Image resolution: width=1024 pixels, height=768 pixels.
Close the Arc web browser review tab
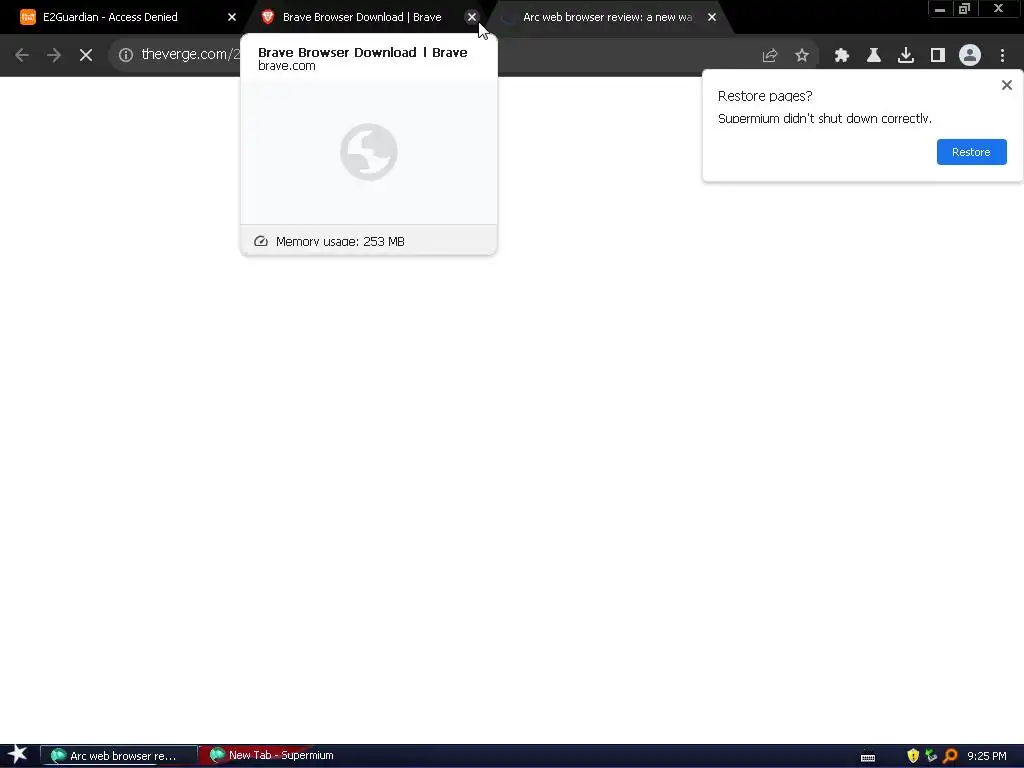pyautogui.click(x=712, y=17)
